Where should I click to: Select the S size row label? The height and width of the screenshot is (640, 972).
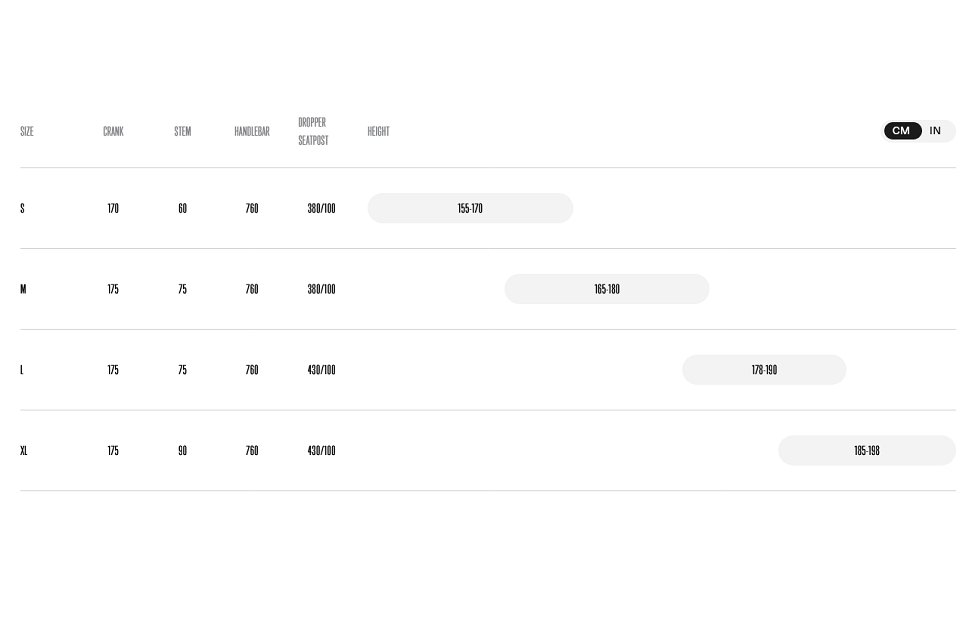[22, 208]
